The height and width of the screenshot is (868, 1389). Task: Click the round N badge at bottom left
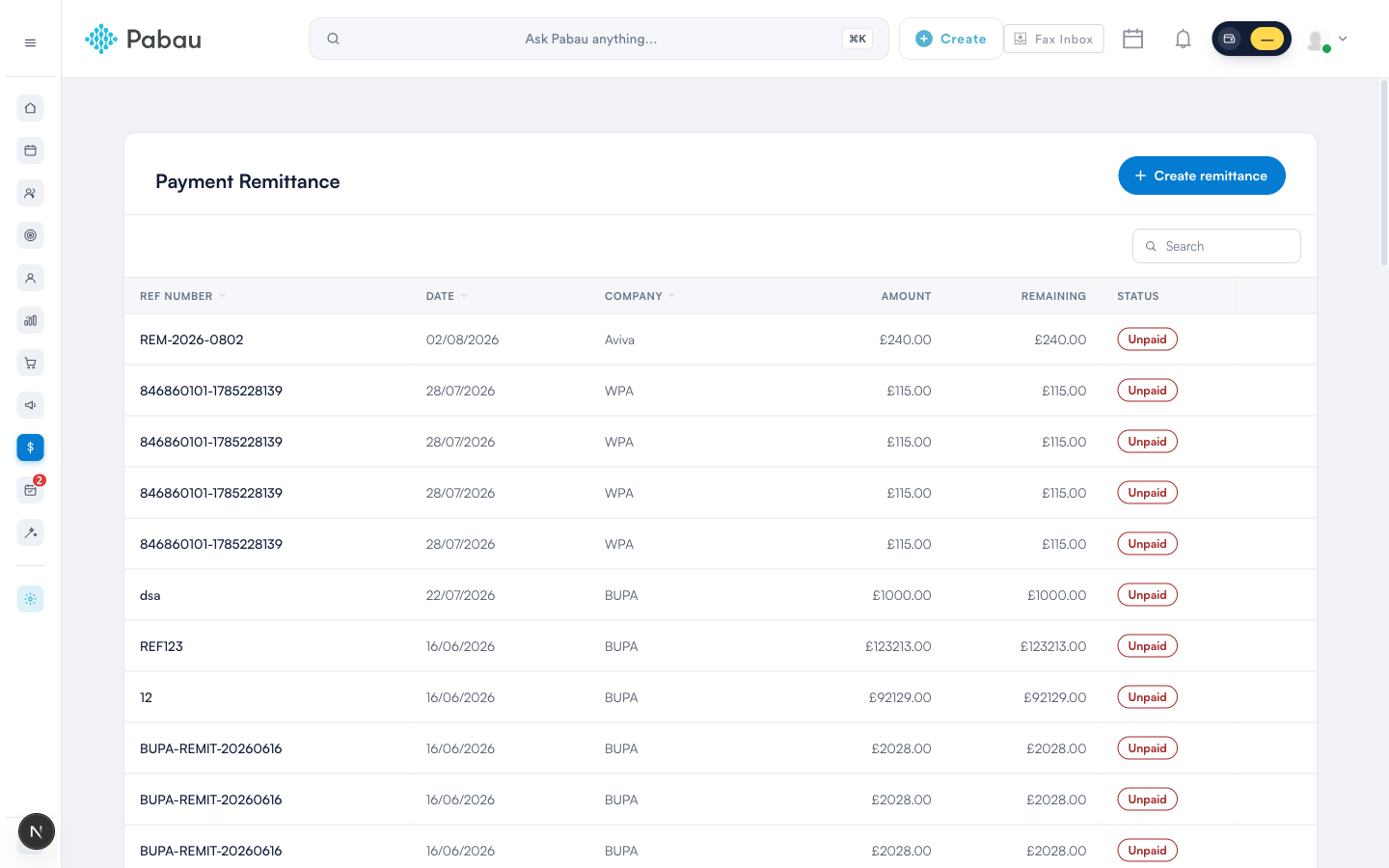point(37,831)
